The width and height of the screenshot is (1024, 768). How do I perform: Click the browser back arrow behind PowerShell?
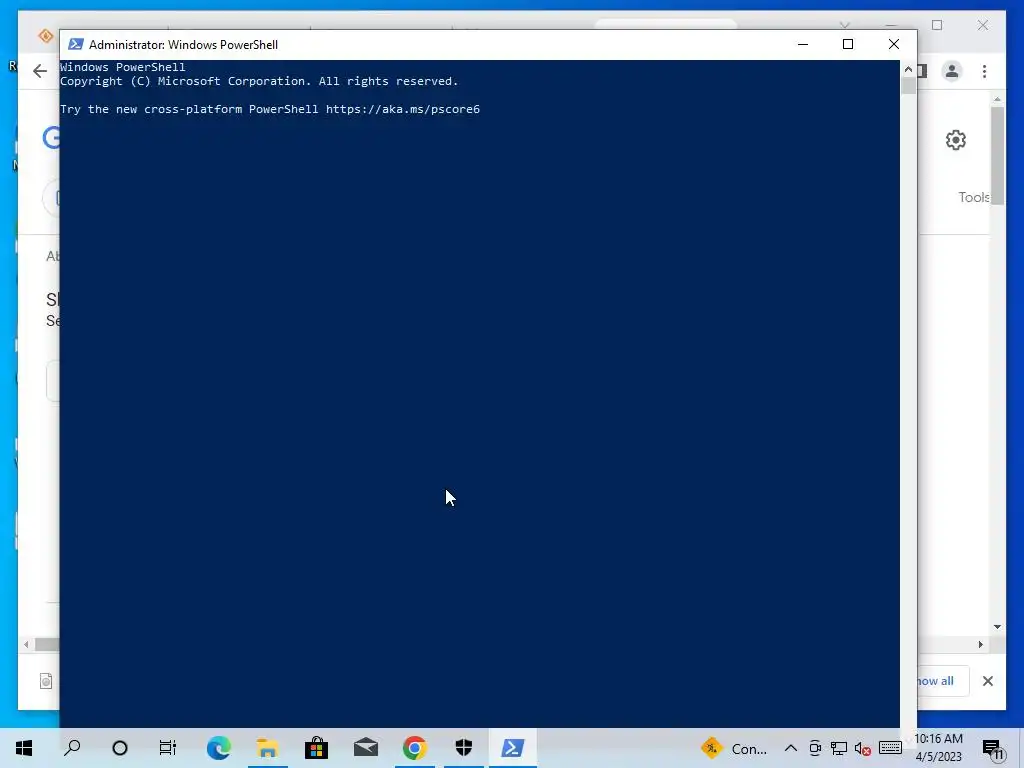click(40, 71)
